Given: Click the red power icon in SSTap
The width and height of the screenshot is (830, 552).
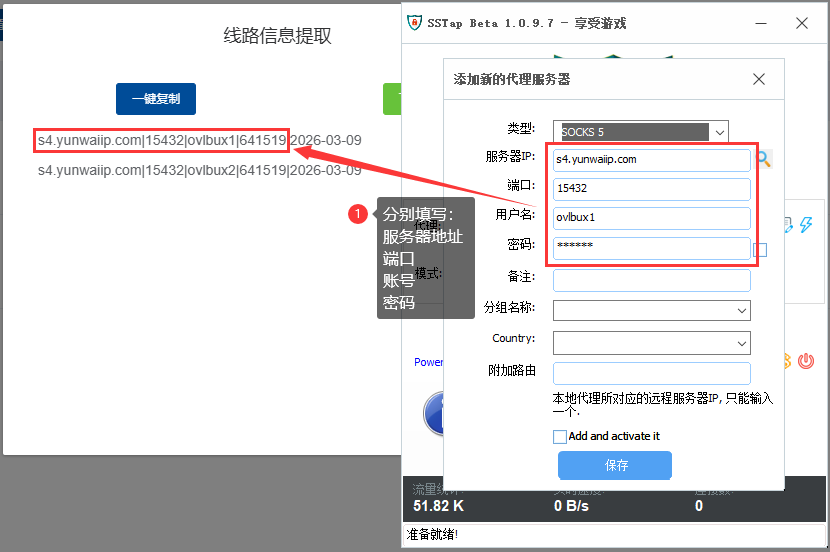Looking at the screenshot, I should (806, 361).
